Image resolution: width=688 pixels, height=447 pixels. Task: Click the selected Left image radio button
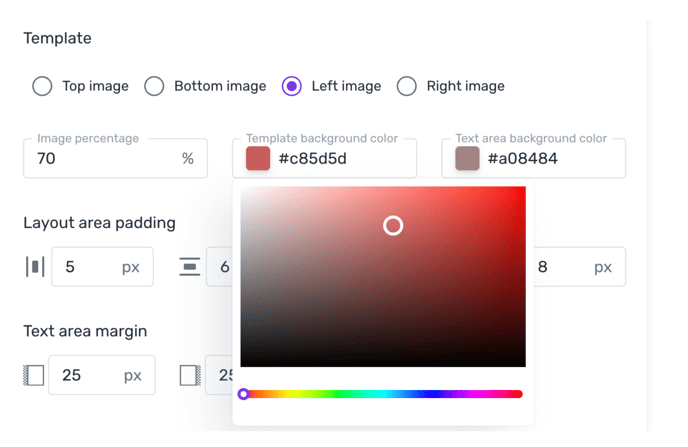292,86
